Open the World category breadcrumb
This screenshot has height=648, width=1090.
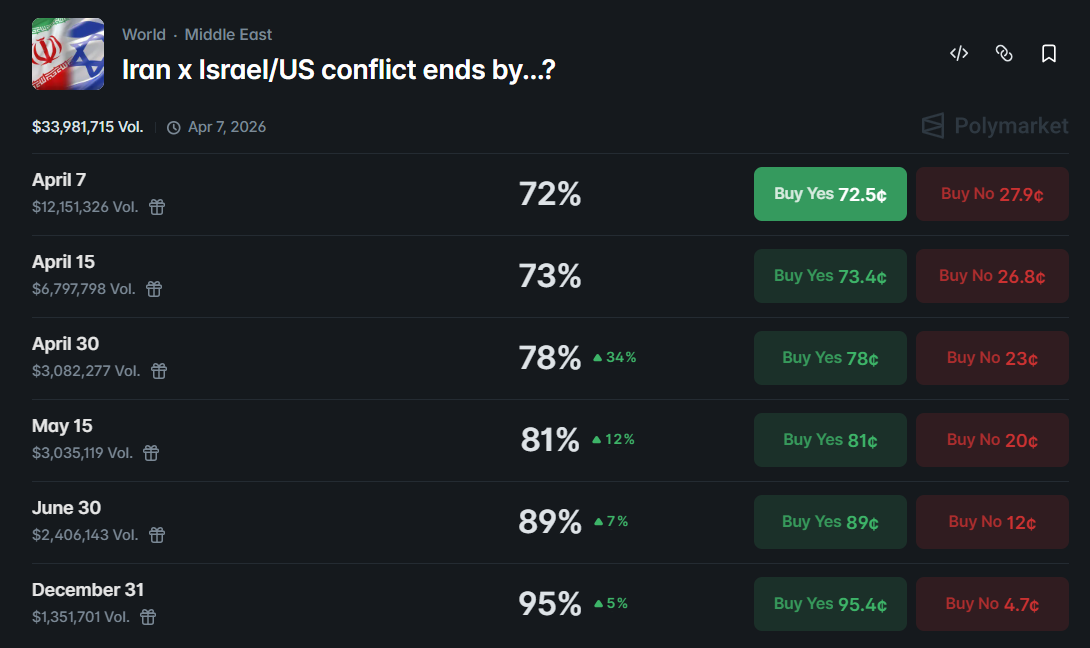click(144, 34)
